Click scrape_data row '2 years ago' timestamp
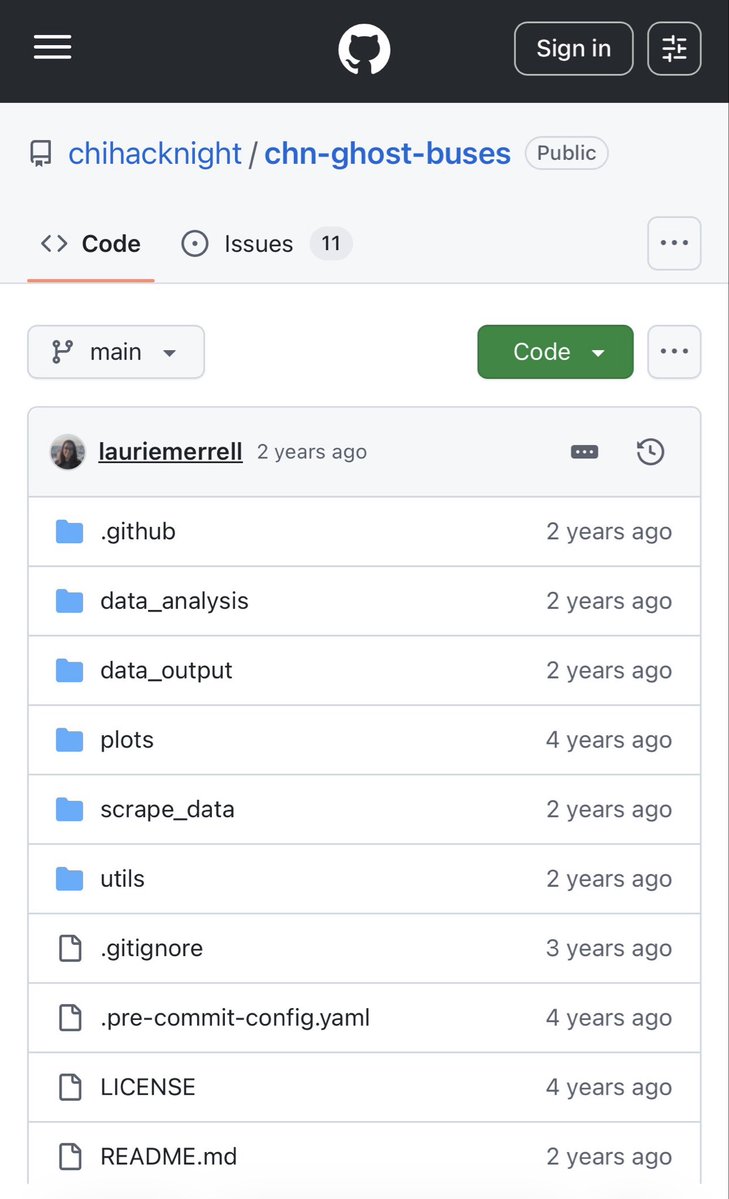 click(x=609, y=810)
